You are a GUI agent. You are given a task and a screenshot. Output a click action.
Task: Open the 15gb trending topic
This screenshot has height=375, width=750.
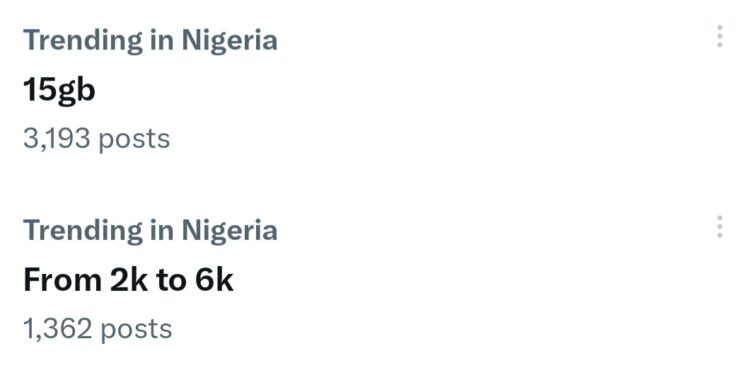pyautogui.click(x=59, y=90)
